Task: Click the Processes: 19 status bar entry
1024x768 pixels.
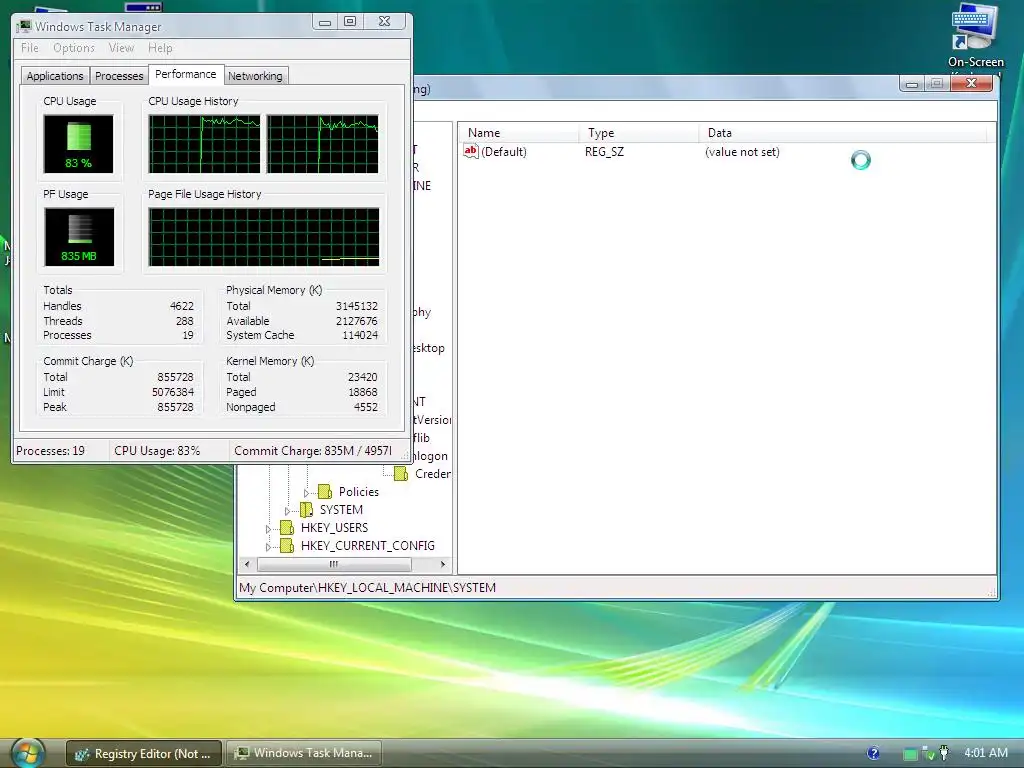Action: [x=61, y=451]
